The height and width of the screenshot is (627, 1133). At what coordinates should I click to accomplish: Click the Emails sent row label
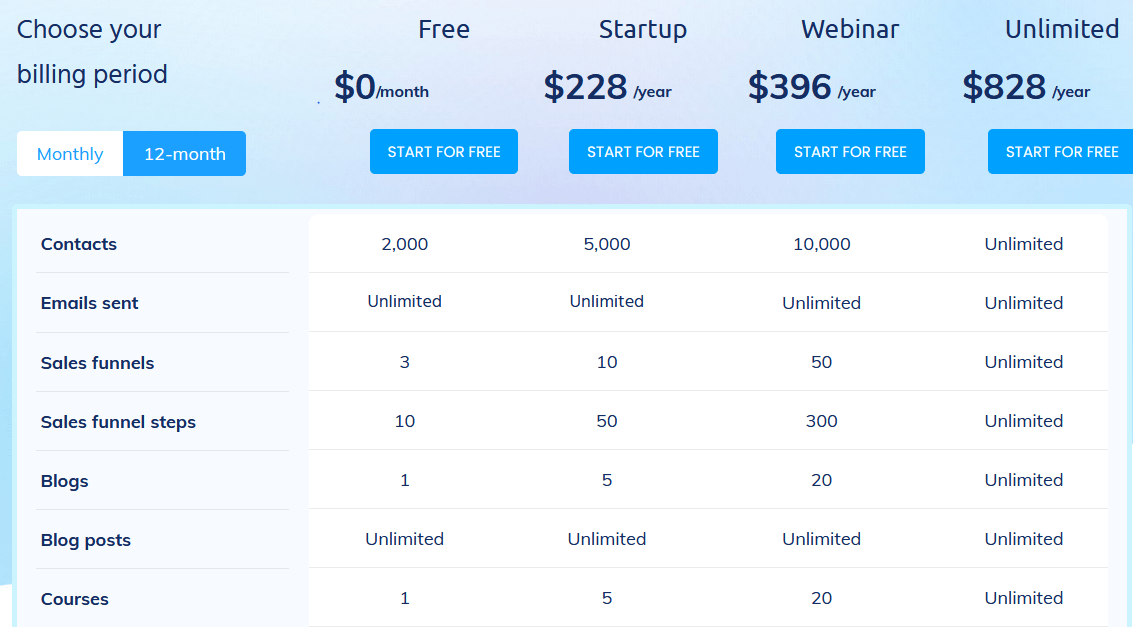[89, 303]
